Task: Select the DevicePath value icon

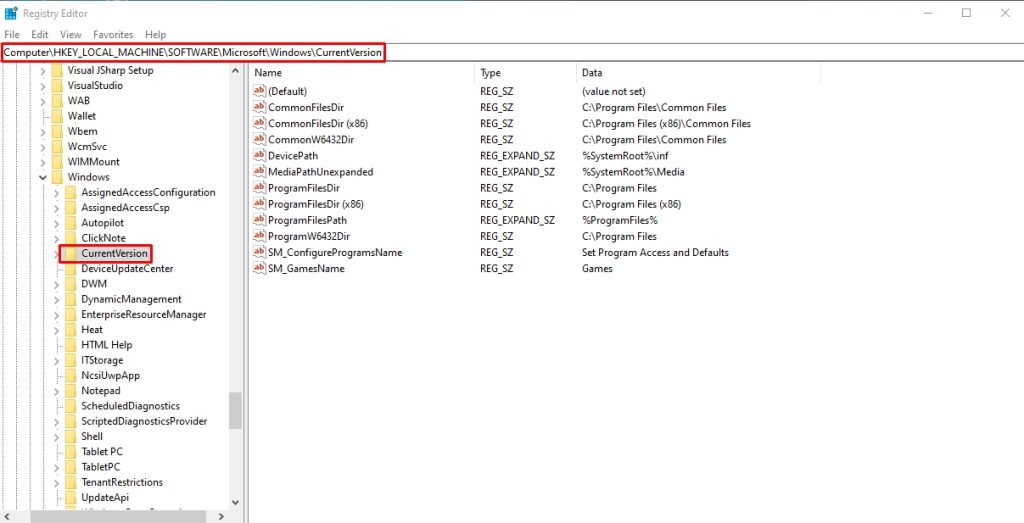Action: pyautogui.click(x=260, y=155)
